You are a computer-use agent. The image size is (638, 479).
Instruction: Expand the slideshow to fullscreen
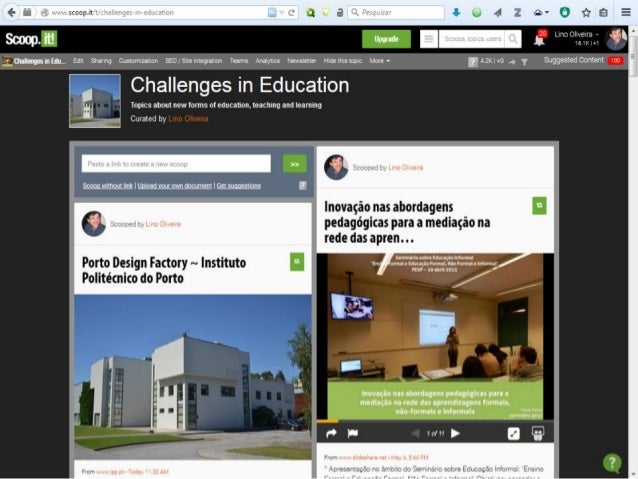513,433
